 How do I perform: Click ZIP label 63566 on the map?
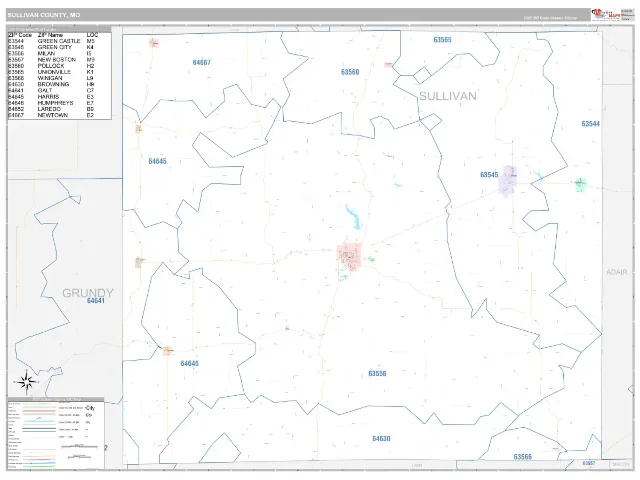coord(523,457)
